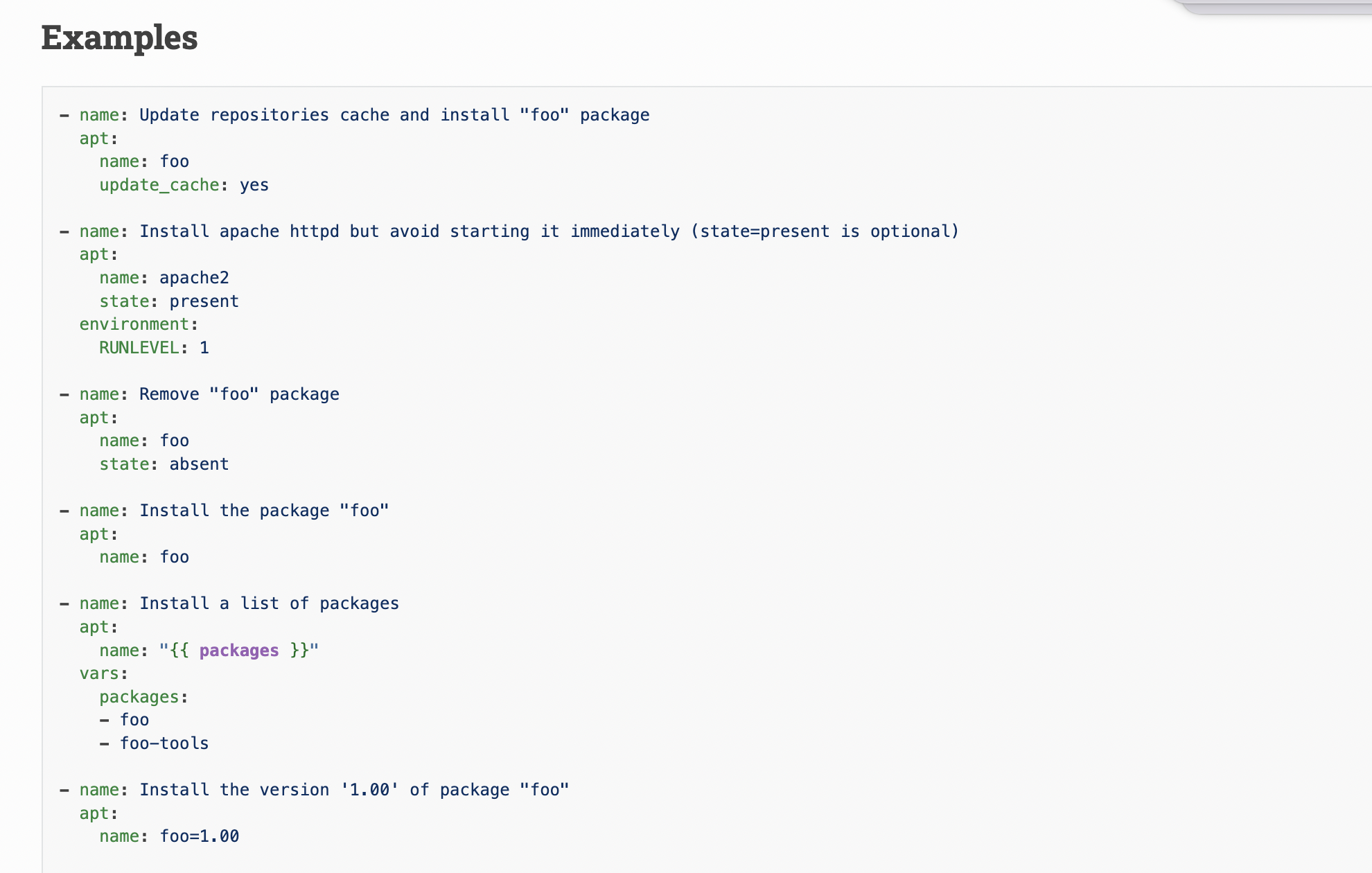Screen dimensions: 1372x873
Task: Click the "Install a list of packages" name
Action: tap(269, 603)
